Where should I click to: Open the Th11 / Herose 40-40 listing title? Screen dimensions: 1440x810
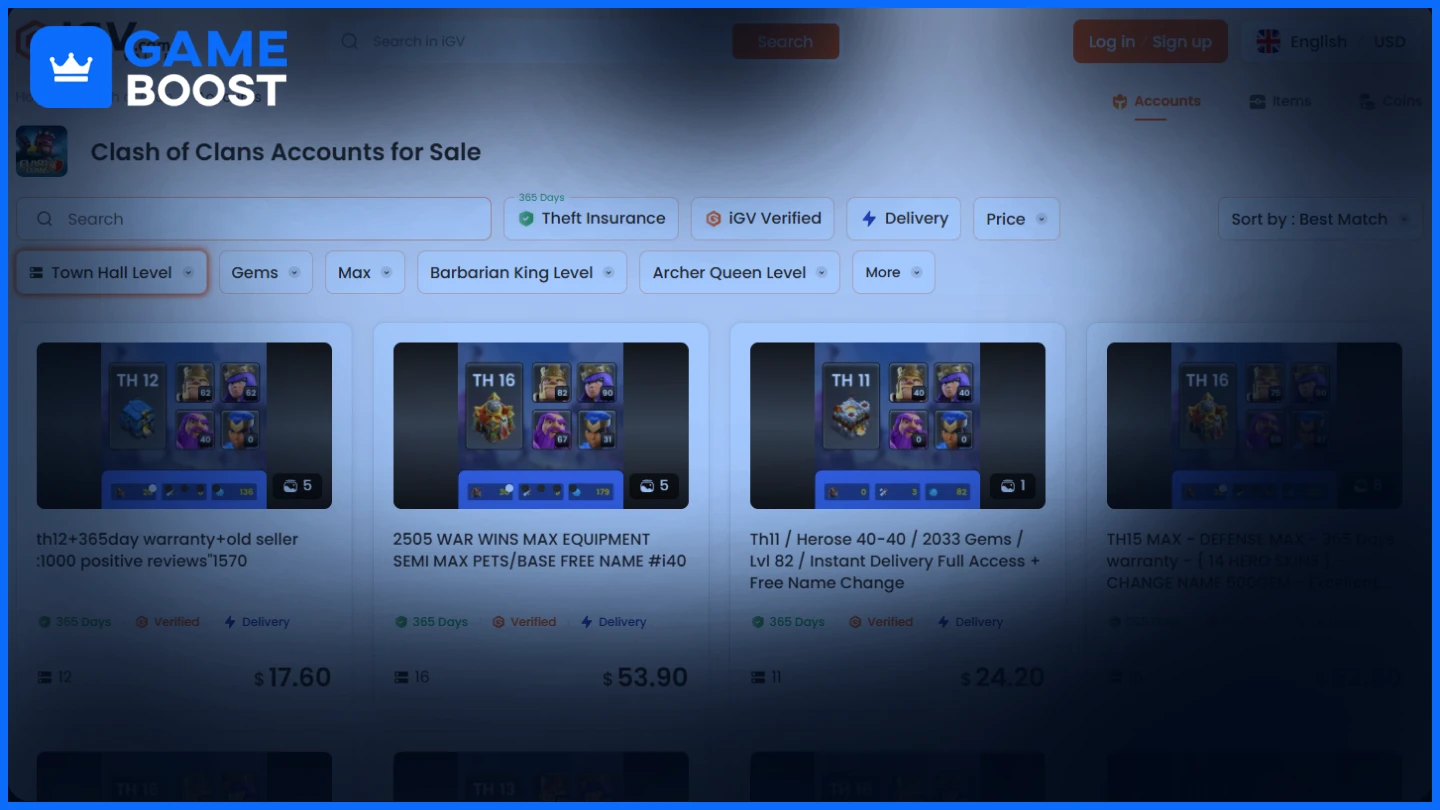pyautogui.click(x=895, y=561)
